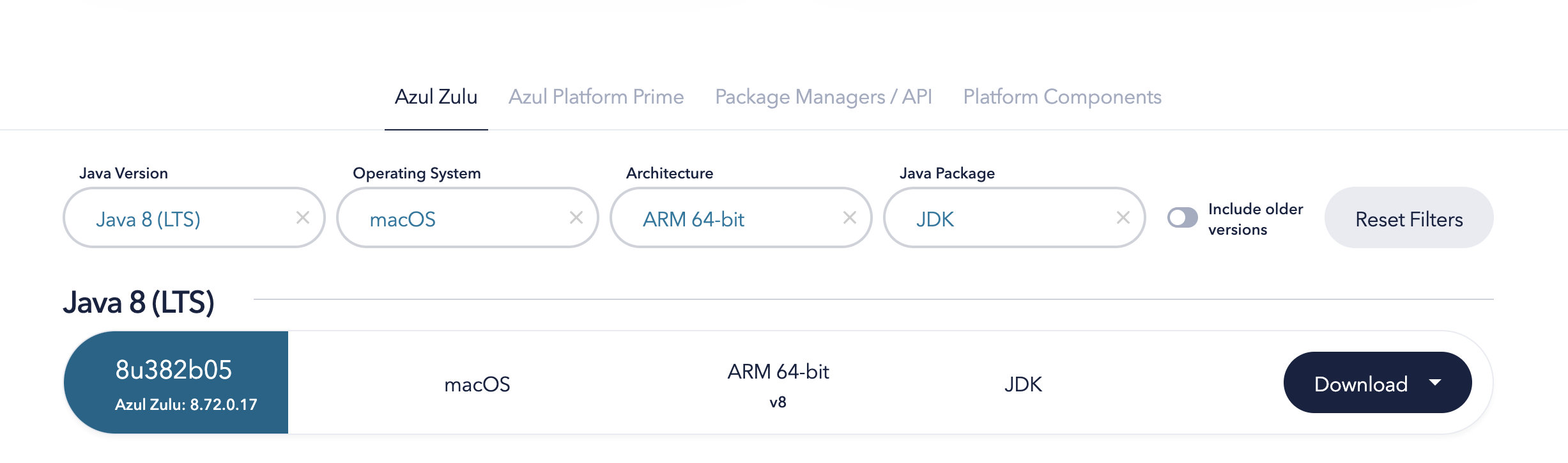Switch to the Azul Zulu tab
The height and width of the screenshot is (463, 1568).
[436, 97]
